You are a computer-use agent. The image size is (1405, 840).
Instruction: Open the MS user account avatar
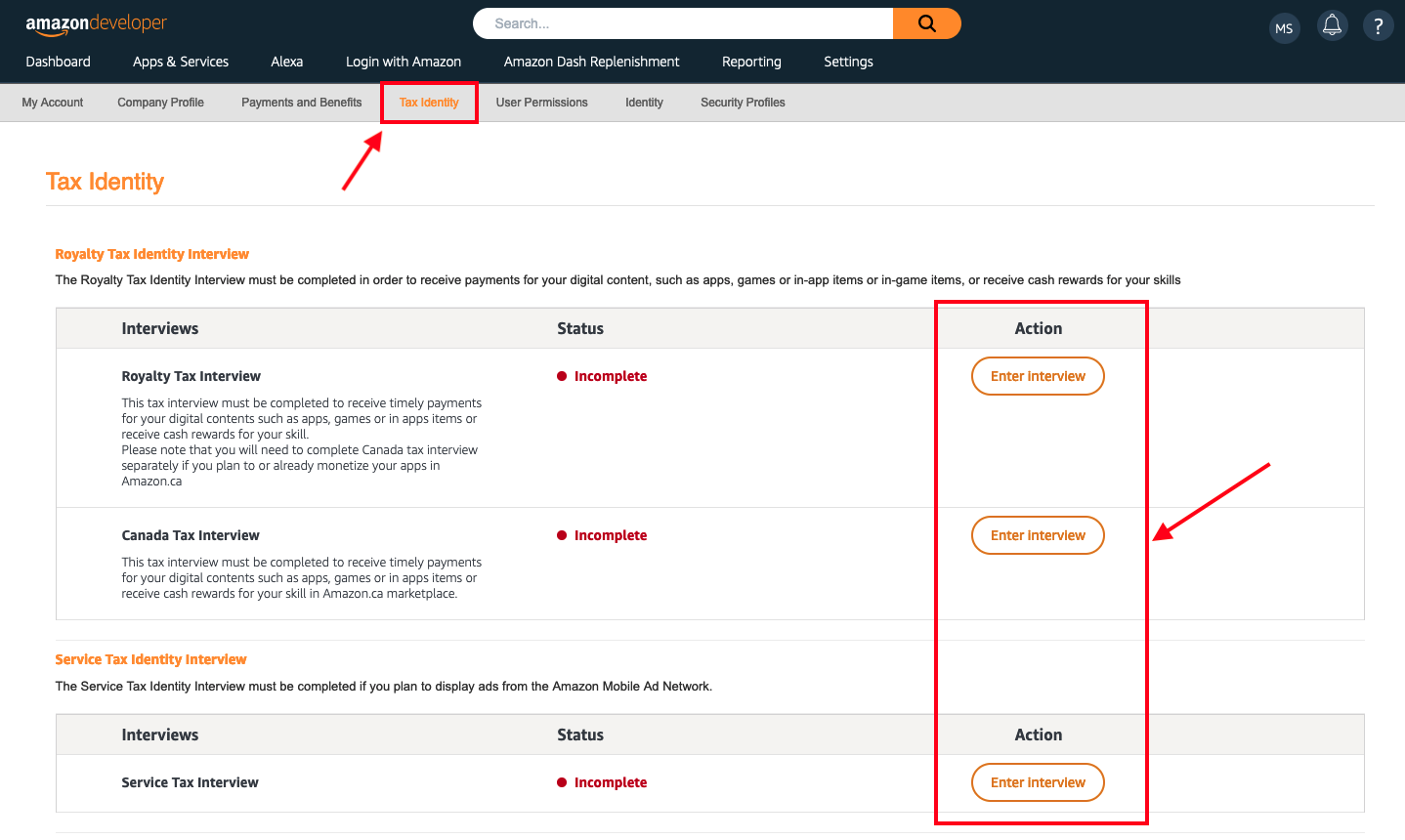1285,28
